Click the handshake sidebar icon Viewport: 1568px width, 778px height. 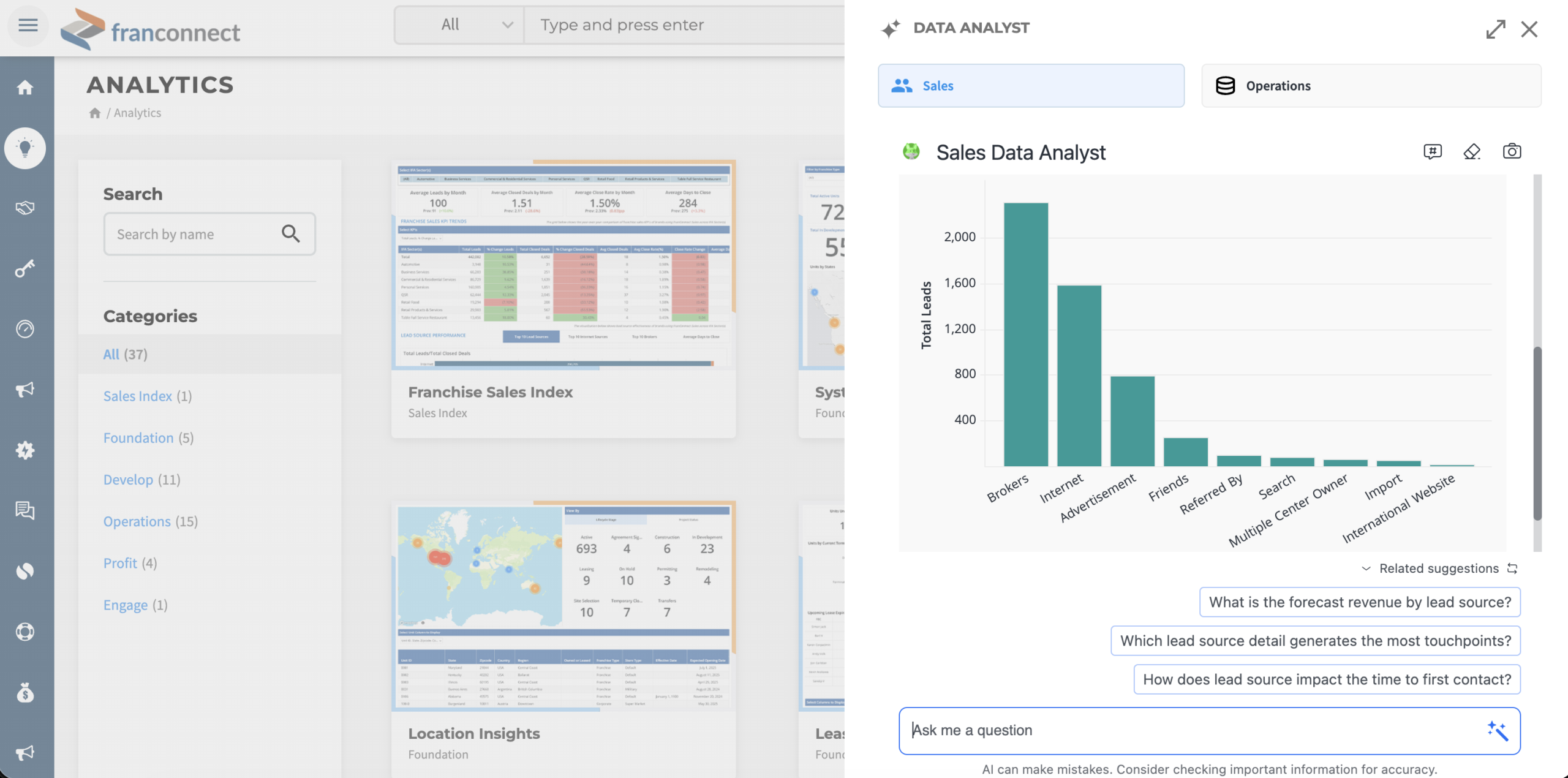[x=25, y=208]
